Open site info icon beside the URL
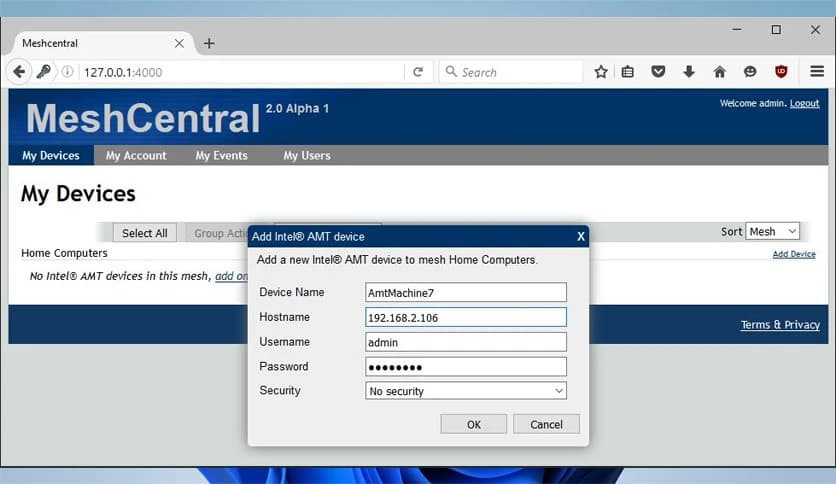This screenshot has width=836, height=484. (67, 71)
